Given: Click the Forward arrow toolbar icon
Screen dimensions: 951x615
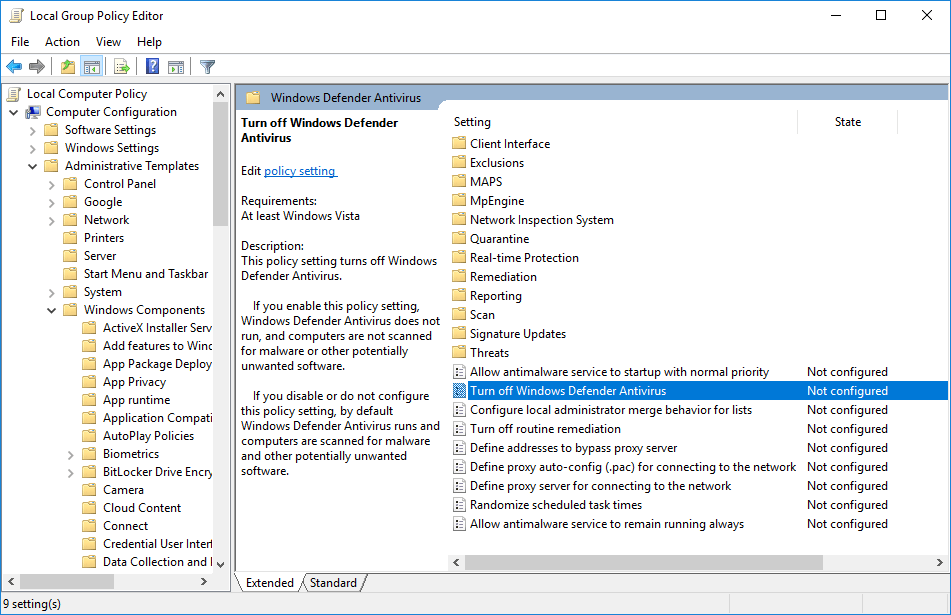Looking at the screenshot, I should [37, 67].
